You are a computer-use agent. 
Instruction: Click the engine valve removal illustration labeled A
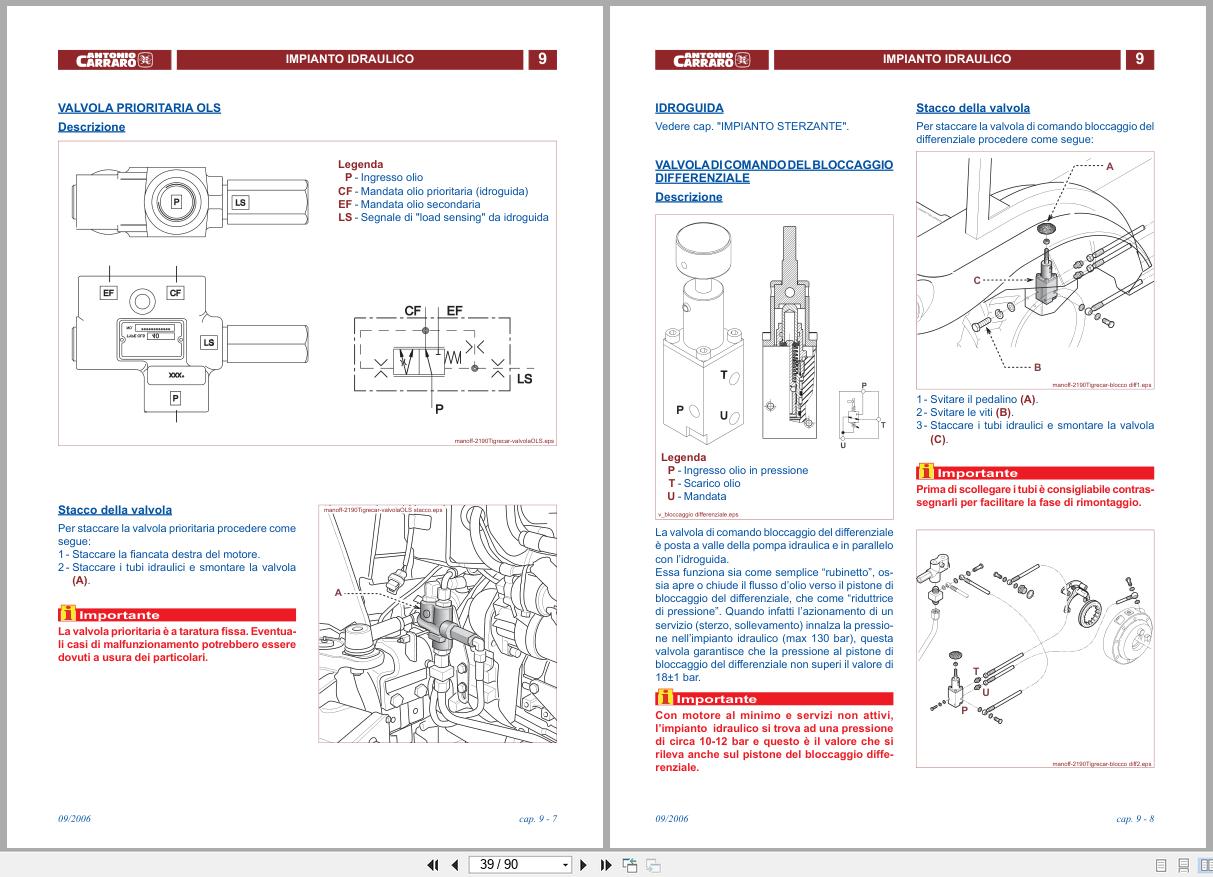[x=437, y=624]
